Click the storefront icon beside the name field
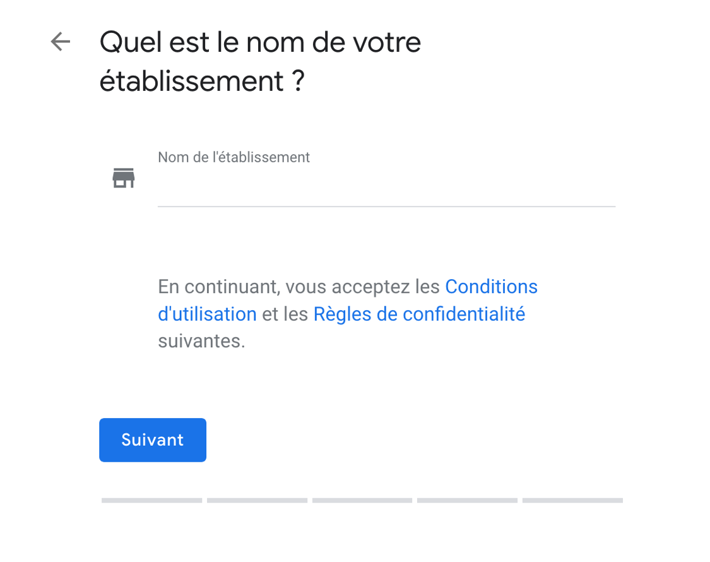Image resolution: width=710 pixels, height=562 pixels. (124, 178)
